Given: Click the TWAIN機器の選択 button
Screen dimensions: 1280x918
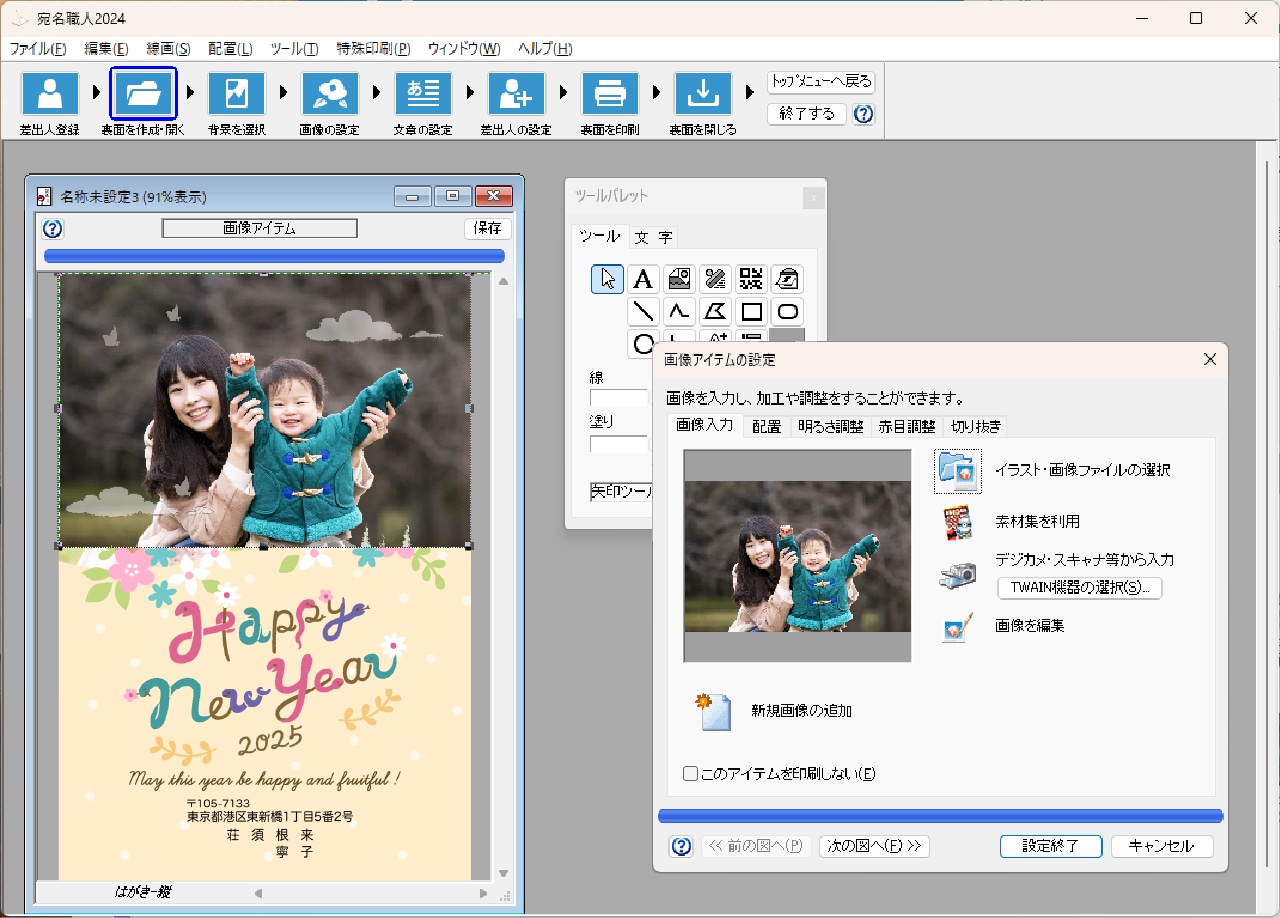Looking at the screenshot, I should pyautogui.click(x=1080, y=588).
